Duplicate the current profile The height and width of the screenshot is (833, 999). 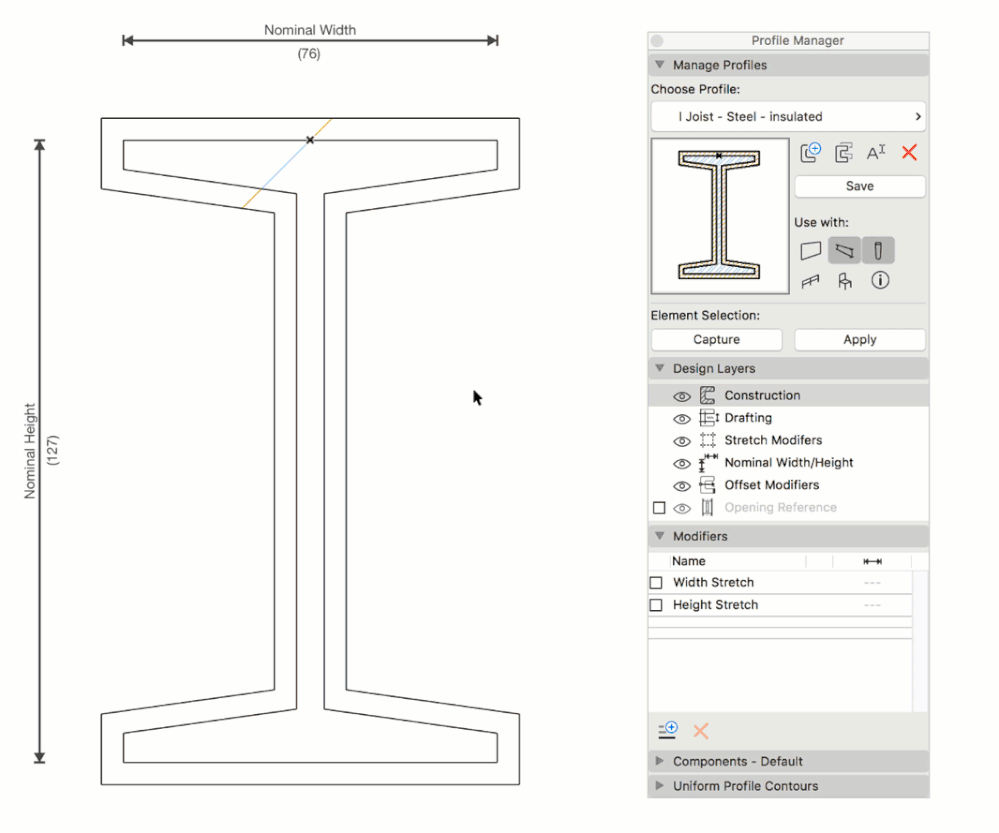pos(844,152)
